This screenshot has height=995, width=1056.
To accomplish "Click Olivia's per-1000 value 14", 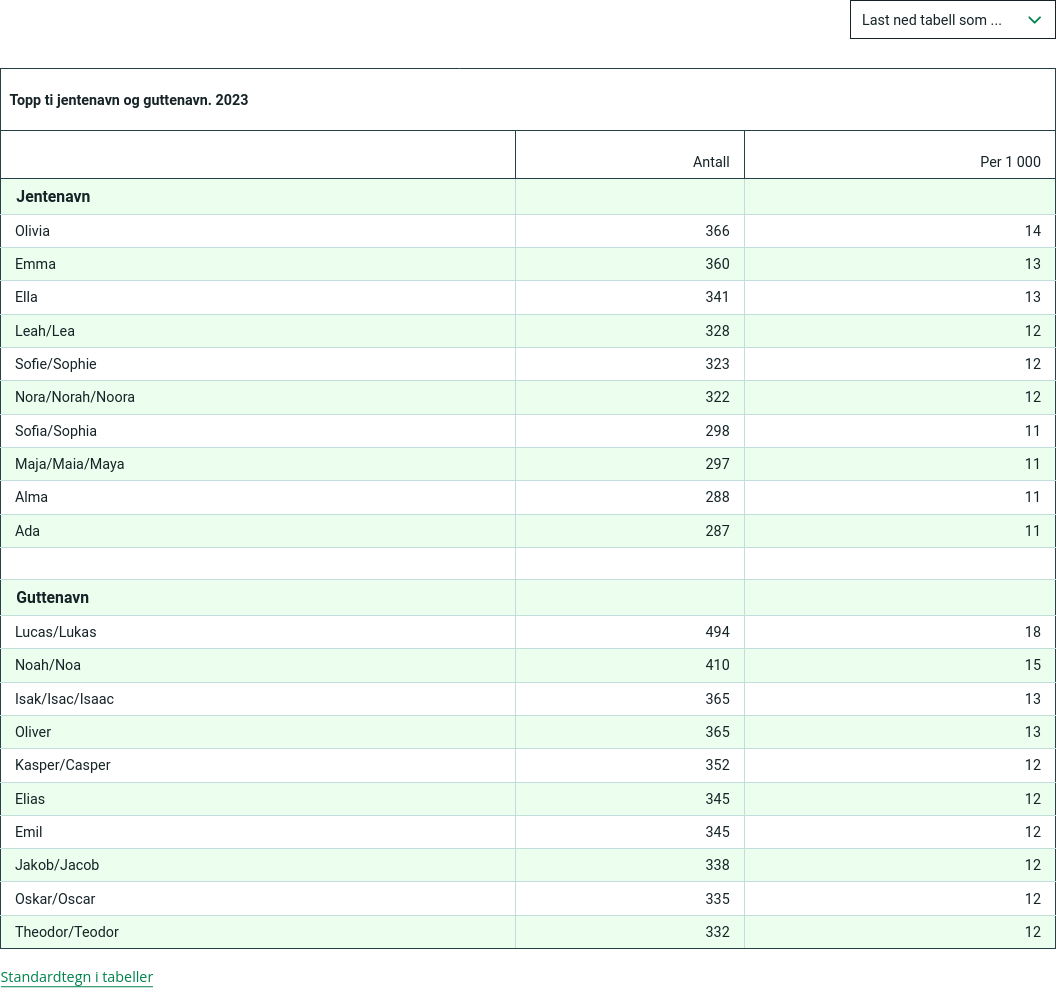I will click(x=1033, y=231).
